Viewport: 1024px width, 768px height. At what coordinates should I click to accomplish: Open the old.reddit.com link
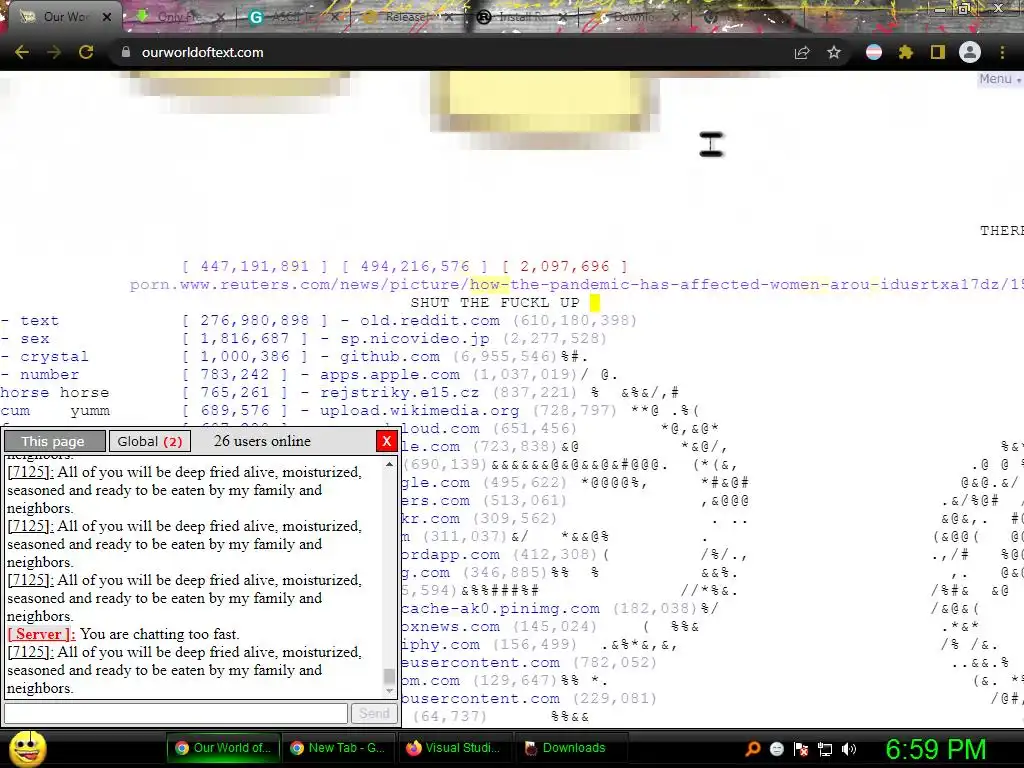(430, 321)
